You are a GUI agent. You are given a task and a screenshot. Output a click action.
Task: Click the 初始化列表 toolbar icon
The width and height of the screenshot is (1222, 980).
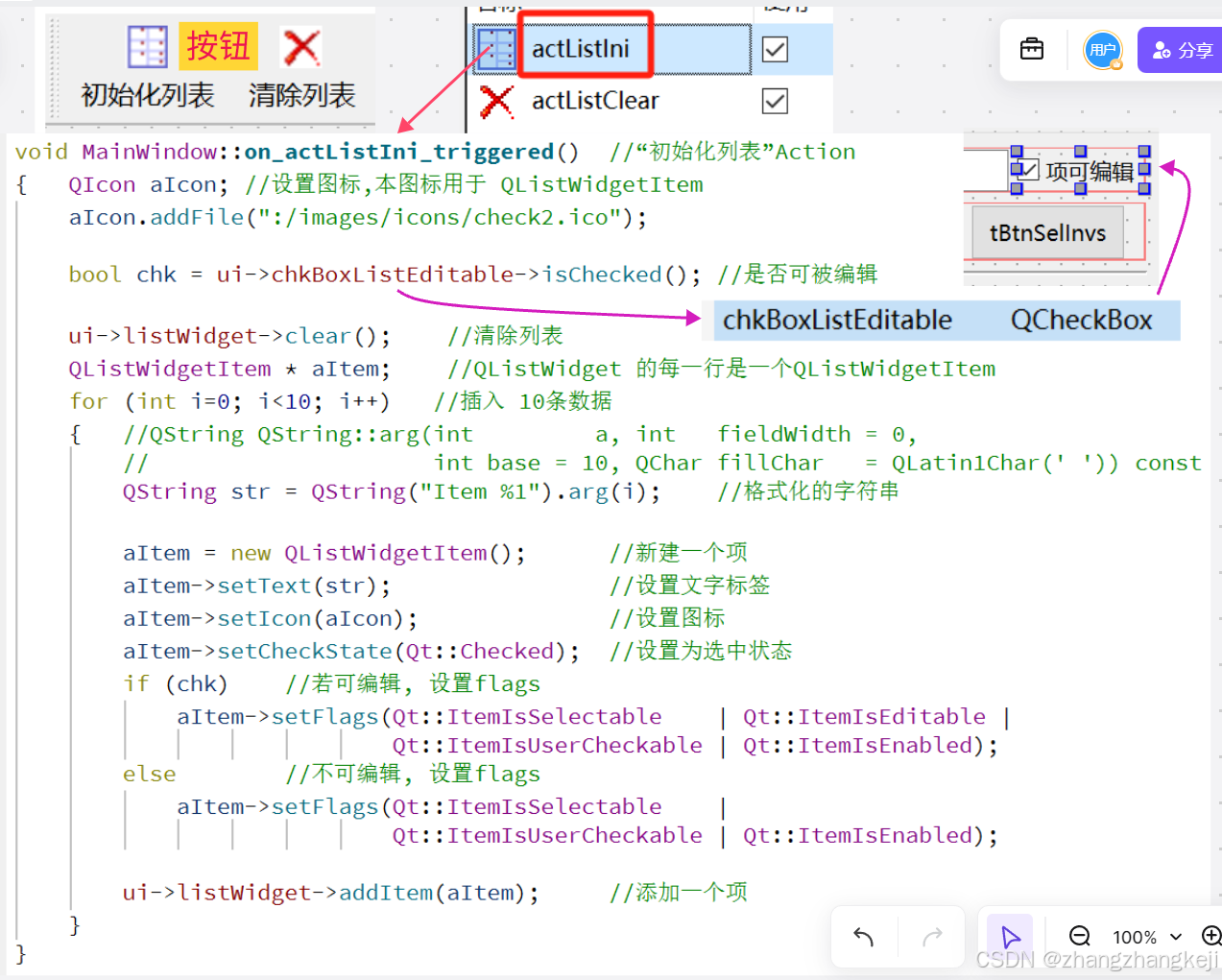pos(147,46)
